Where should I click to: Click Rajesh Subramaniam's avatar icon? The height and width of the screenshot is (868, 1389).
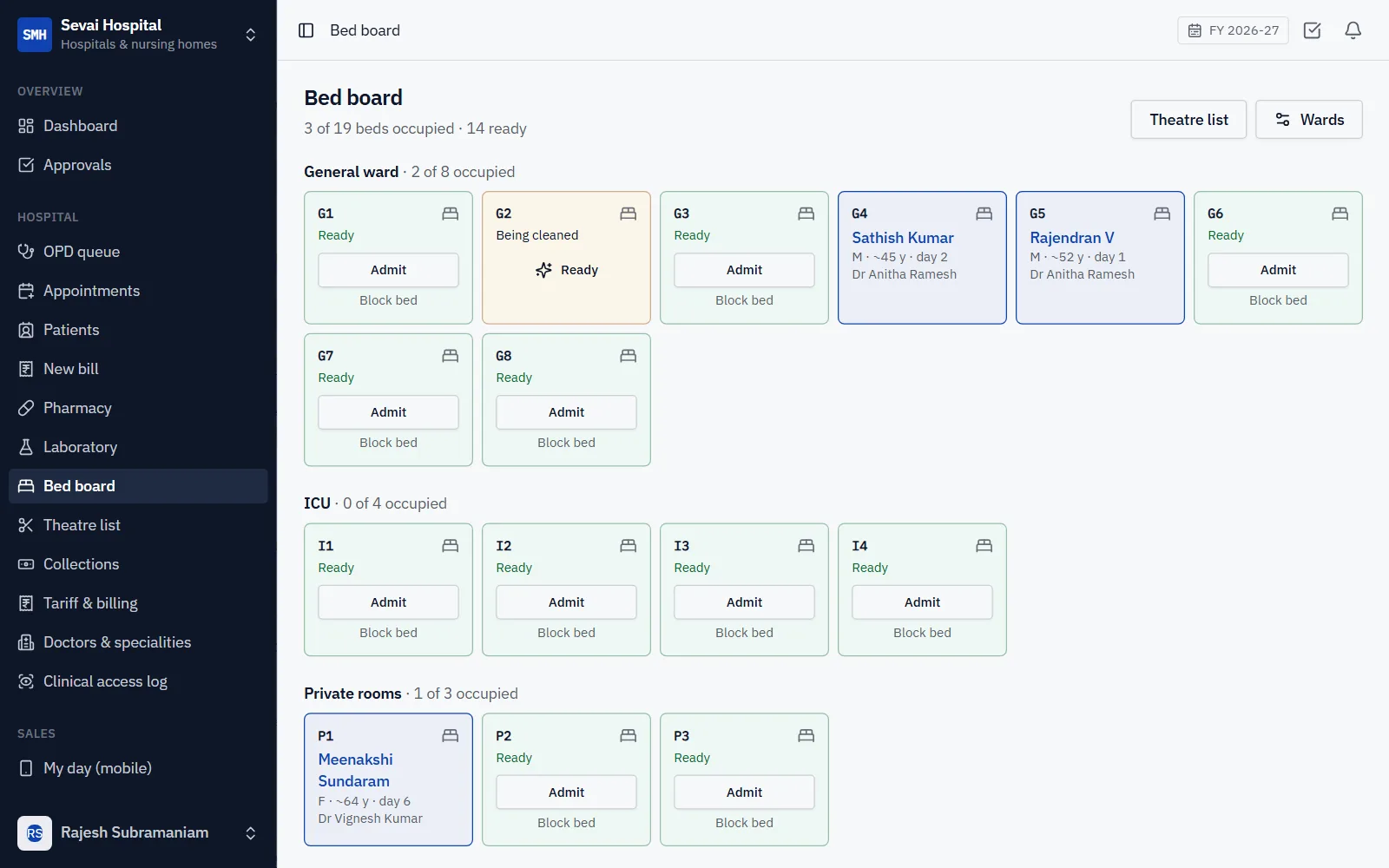coord(35,833)
